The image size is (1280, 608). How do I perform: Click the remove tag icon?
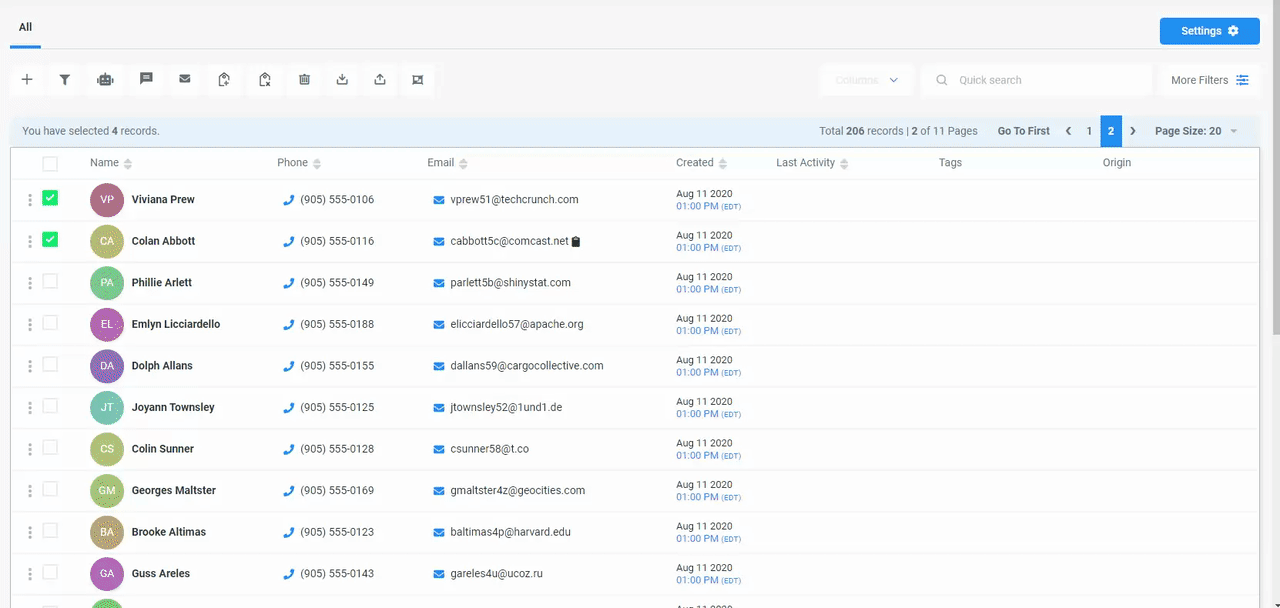265,80
